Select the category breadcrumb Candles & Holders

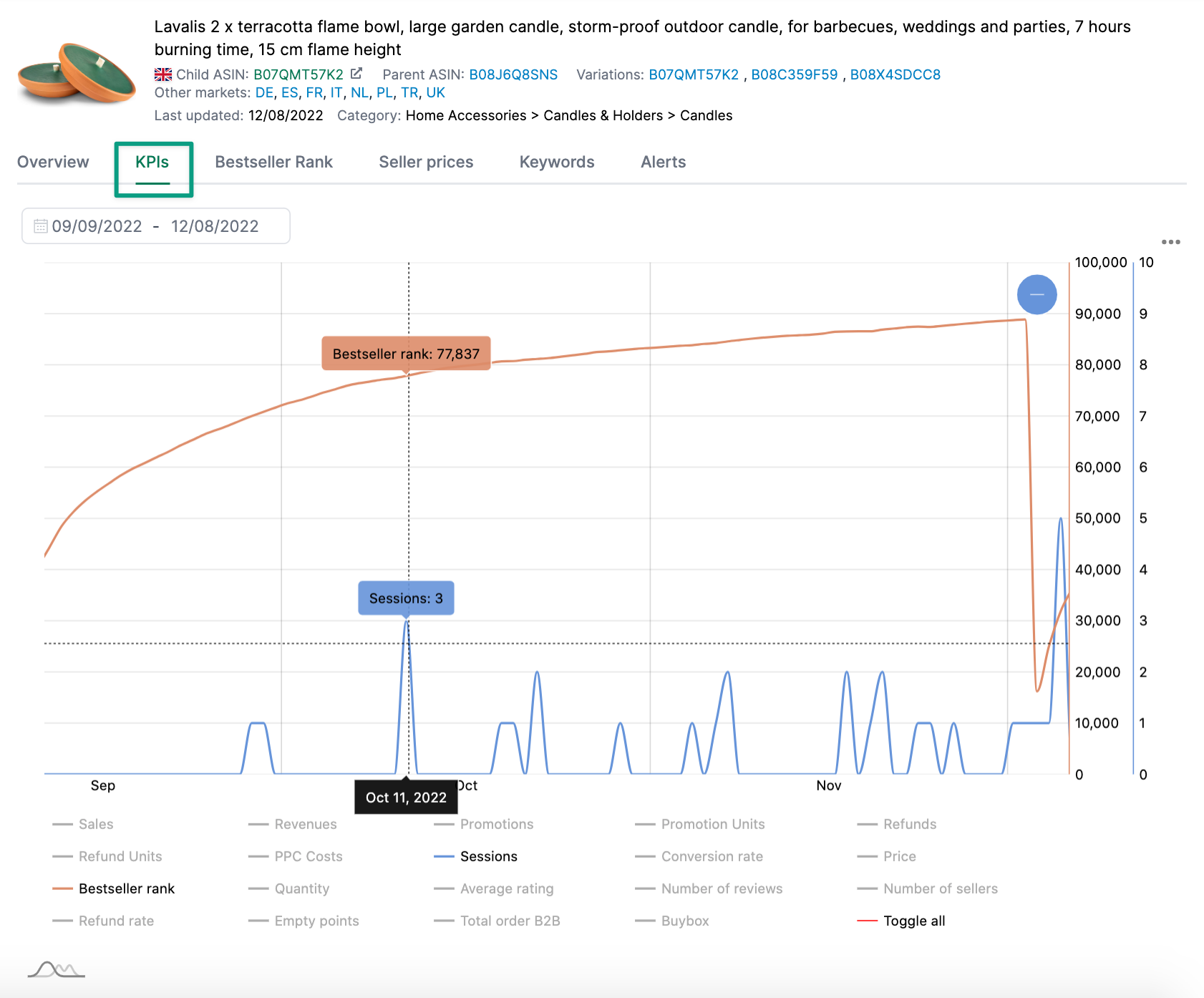pos(603,115)
